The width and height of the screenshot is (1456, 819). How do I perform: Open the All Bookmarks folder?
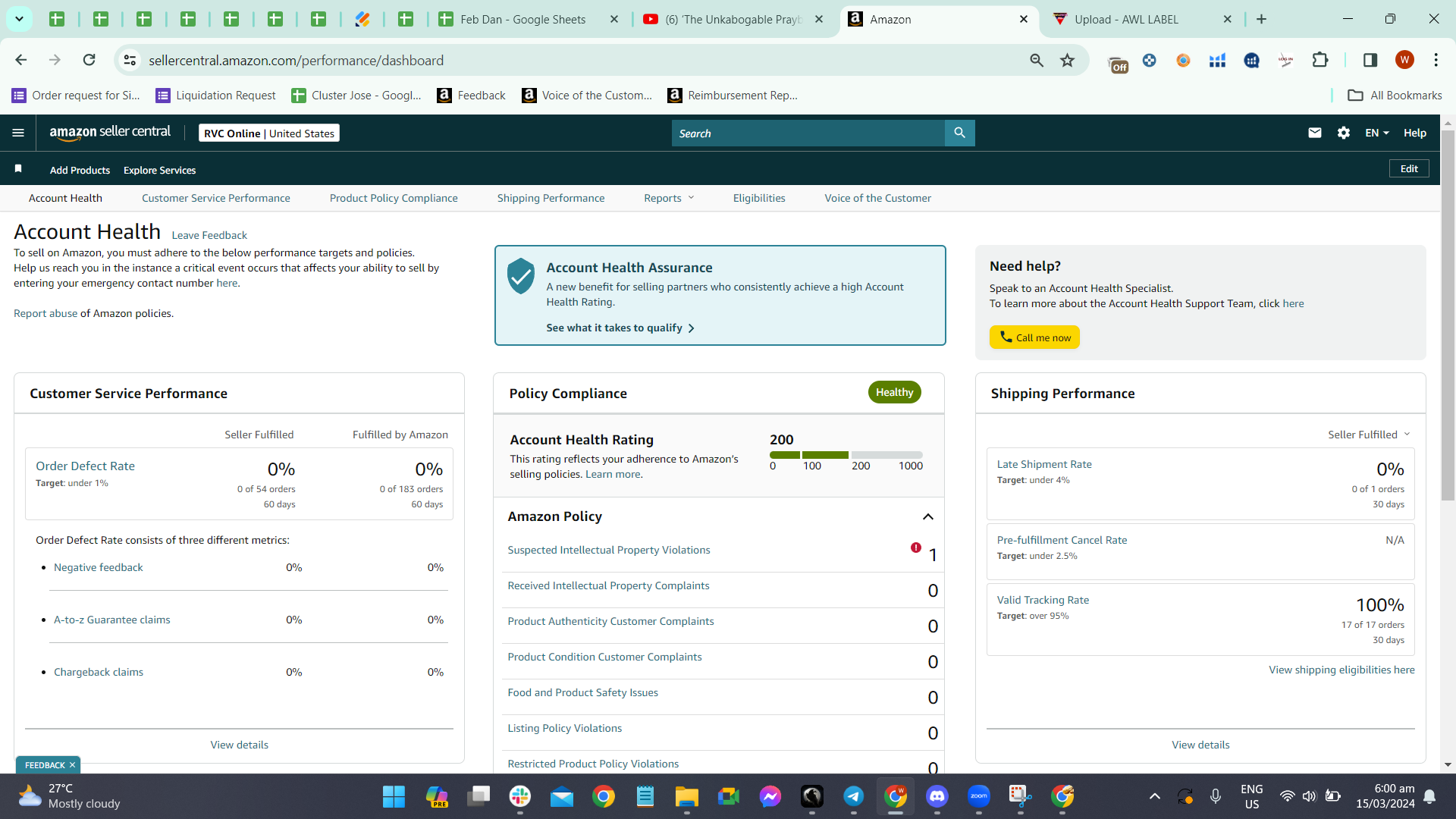(1395, 95)
